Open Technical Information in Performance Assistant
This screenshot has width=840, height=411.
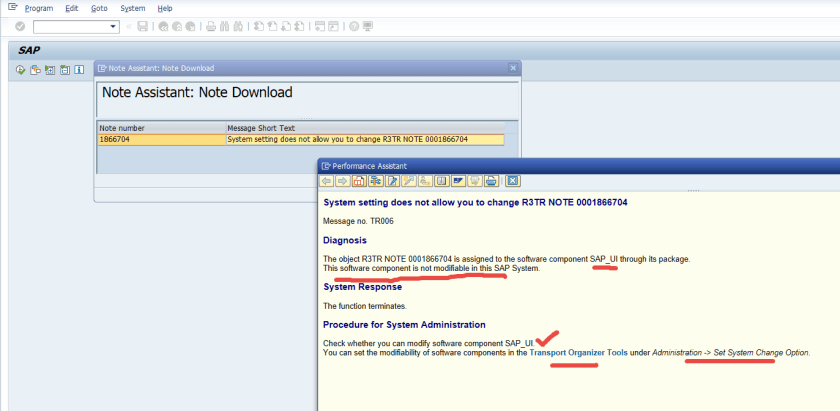pyautogui.click(x=376, y=181)
